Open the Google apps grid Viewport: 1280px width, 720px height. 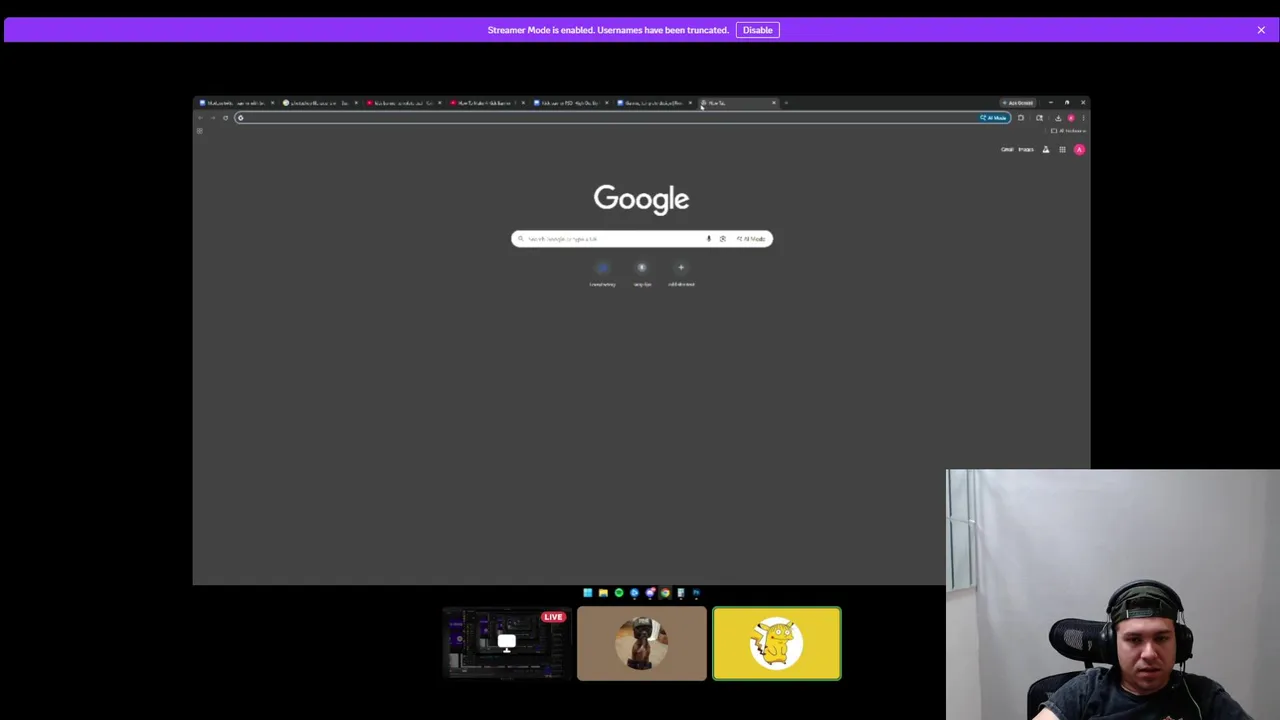(1062, 149)
